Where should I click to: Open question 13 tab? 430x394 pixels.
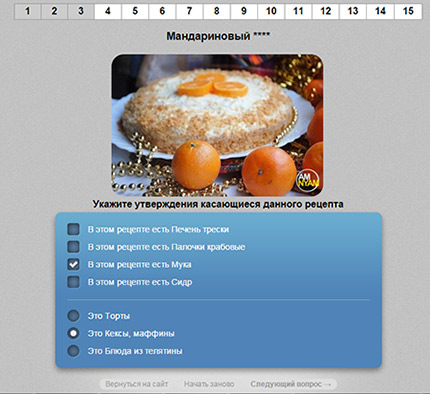click(x=353, y=11)
